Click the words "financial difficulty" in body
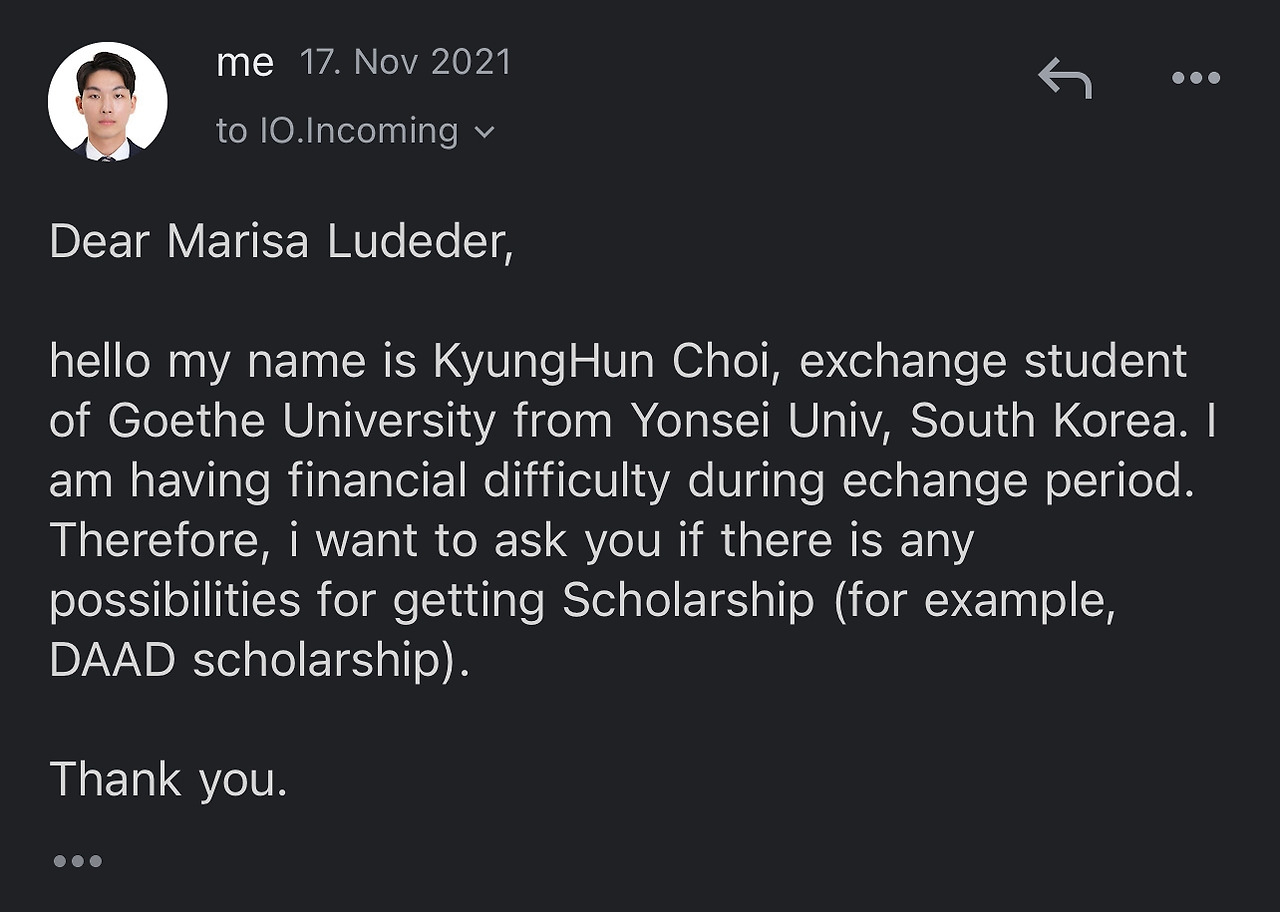The image size is (1280, 912). pos(478,482)
